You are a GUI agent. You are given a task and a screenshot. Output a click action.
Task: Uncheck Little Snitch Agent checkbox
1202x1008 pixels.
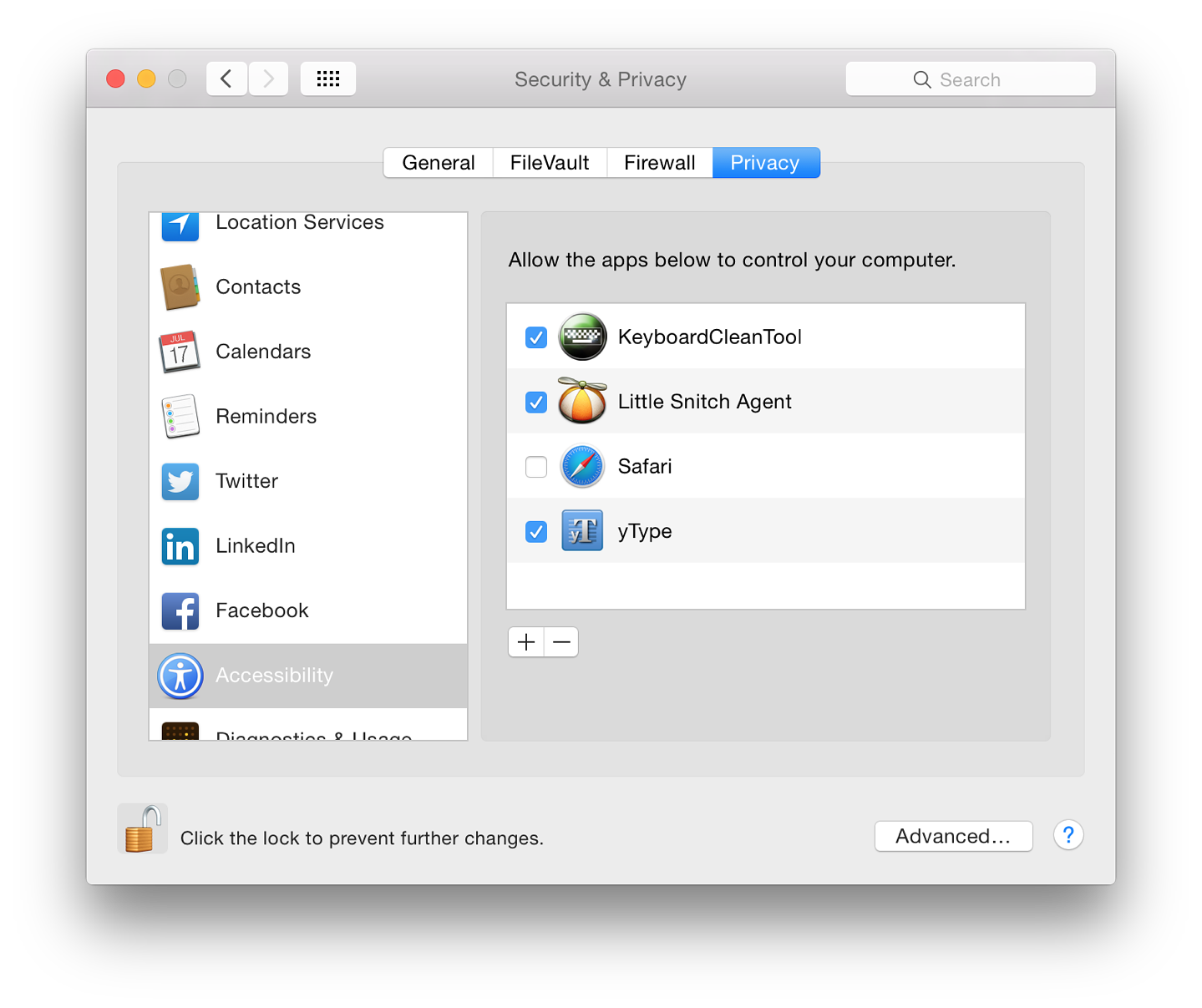pyautogui.click(x=536, y=403)
